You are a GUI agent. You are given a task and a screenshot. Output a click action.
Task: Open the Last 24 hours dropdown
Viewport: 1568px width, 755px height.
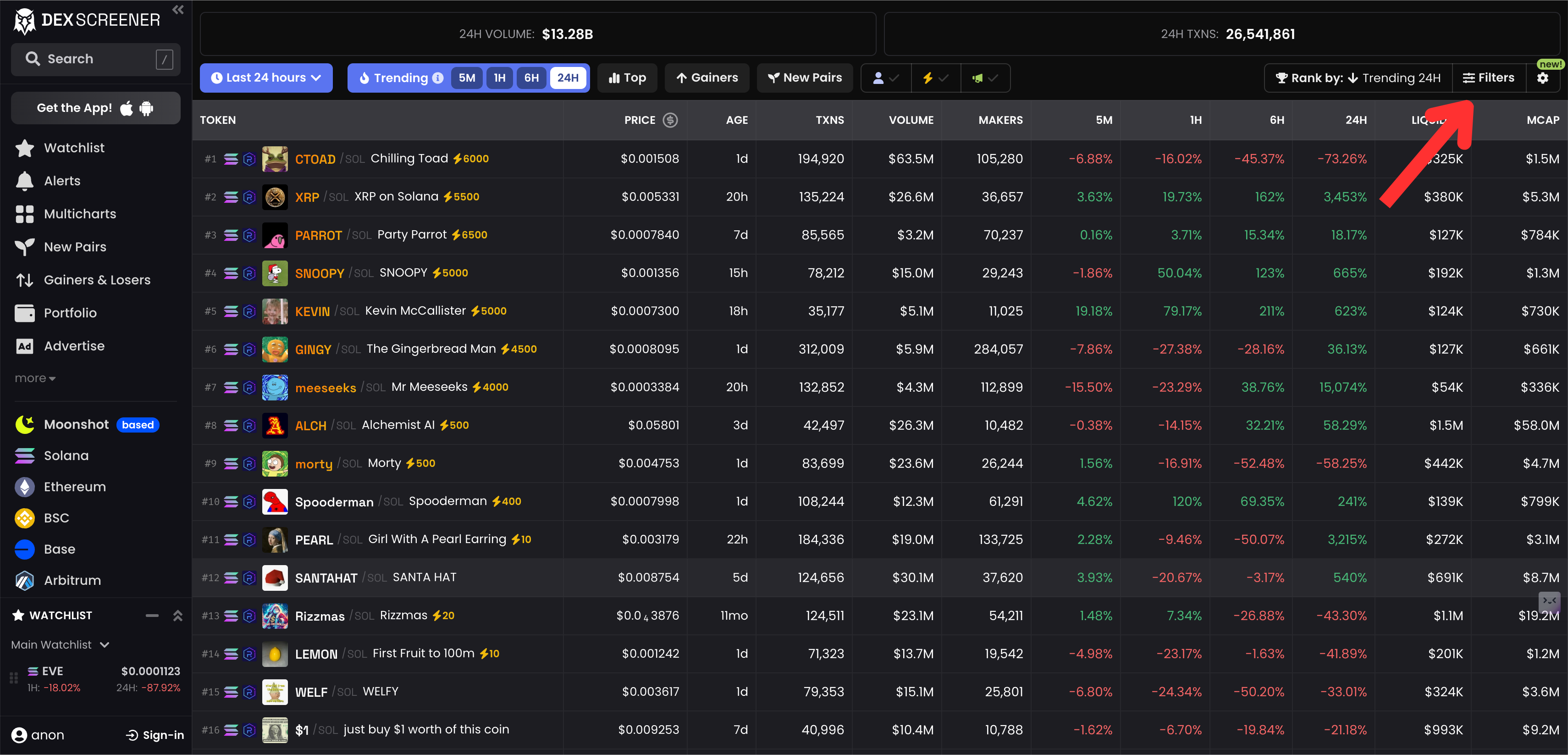266,78
